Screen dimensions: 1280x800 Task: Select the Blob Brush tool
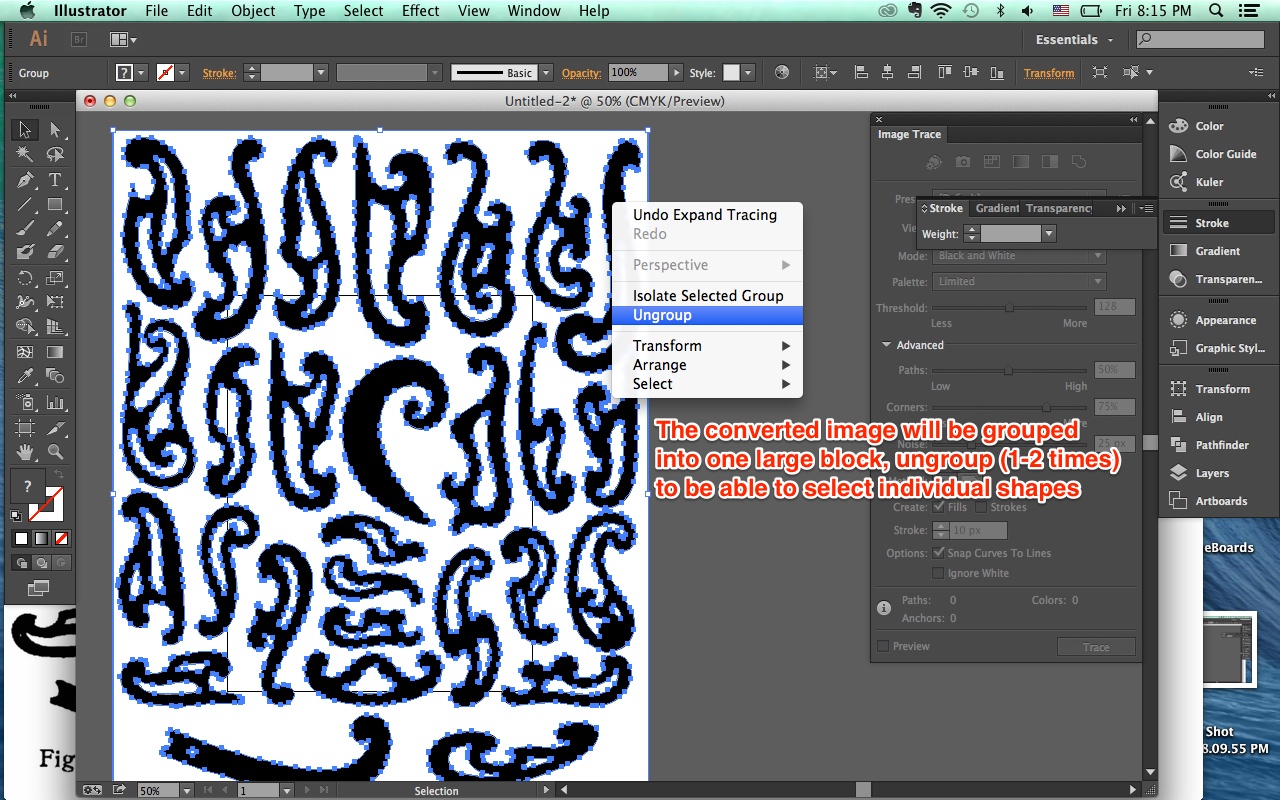pyautogui.click(x=26, y=252)
